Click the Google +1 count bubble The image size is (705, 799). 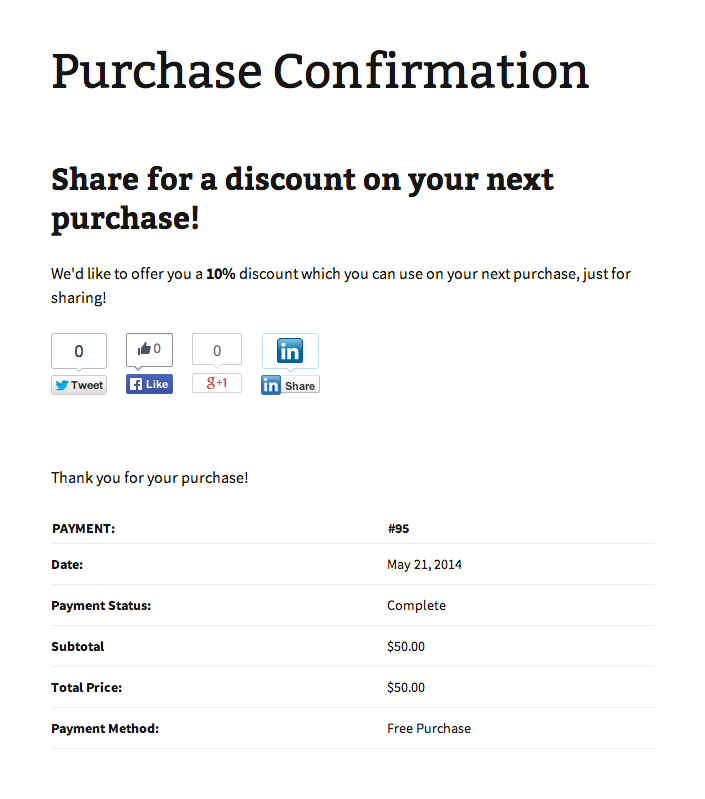217,351
